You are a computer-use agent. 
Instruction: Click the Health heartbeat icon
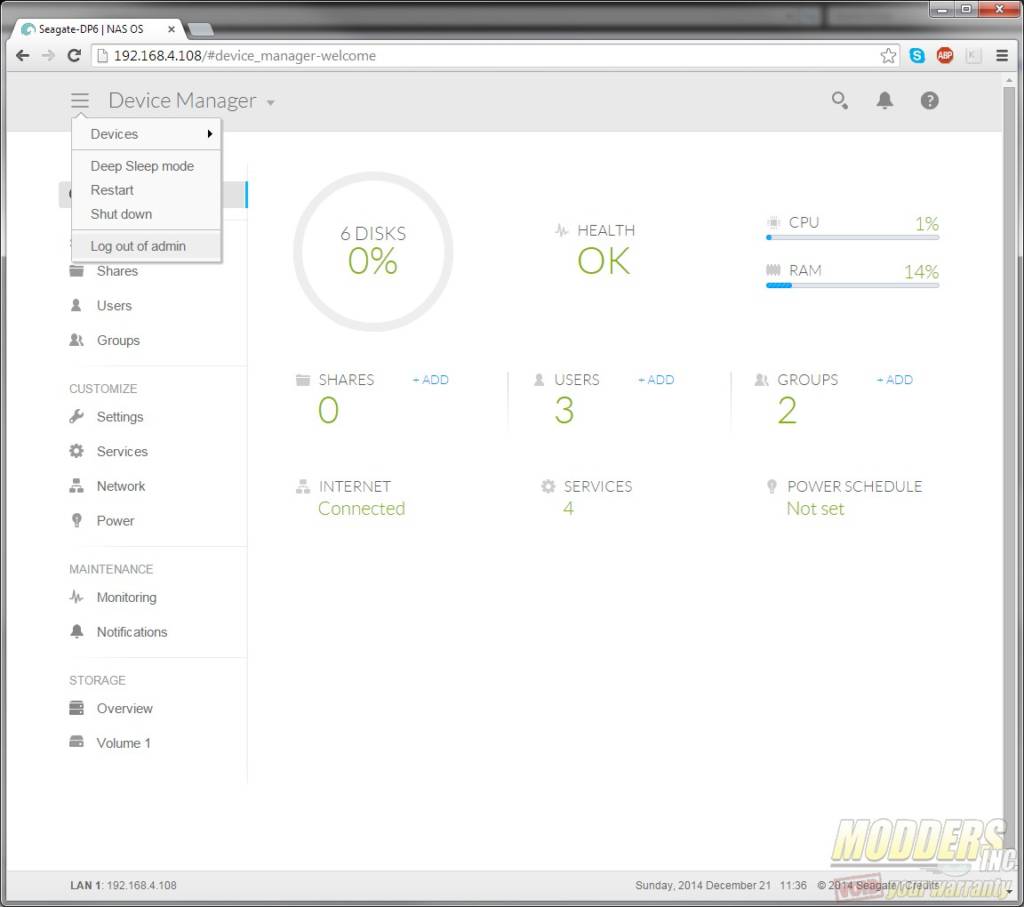coord(561,230)
